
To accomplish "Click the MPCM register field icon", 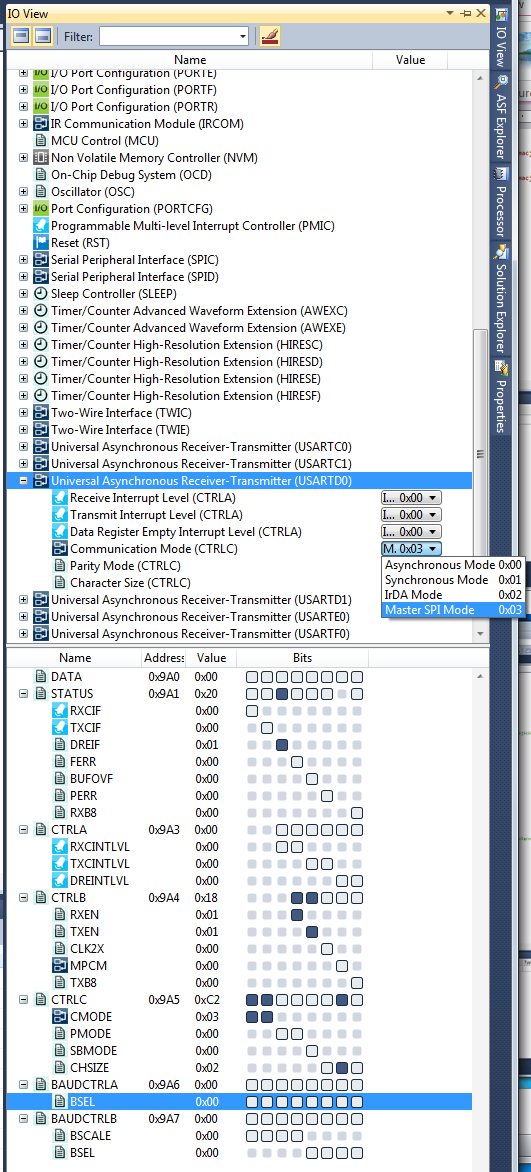I will [x=60, y=966].
